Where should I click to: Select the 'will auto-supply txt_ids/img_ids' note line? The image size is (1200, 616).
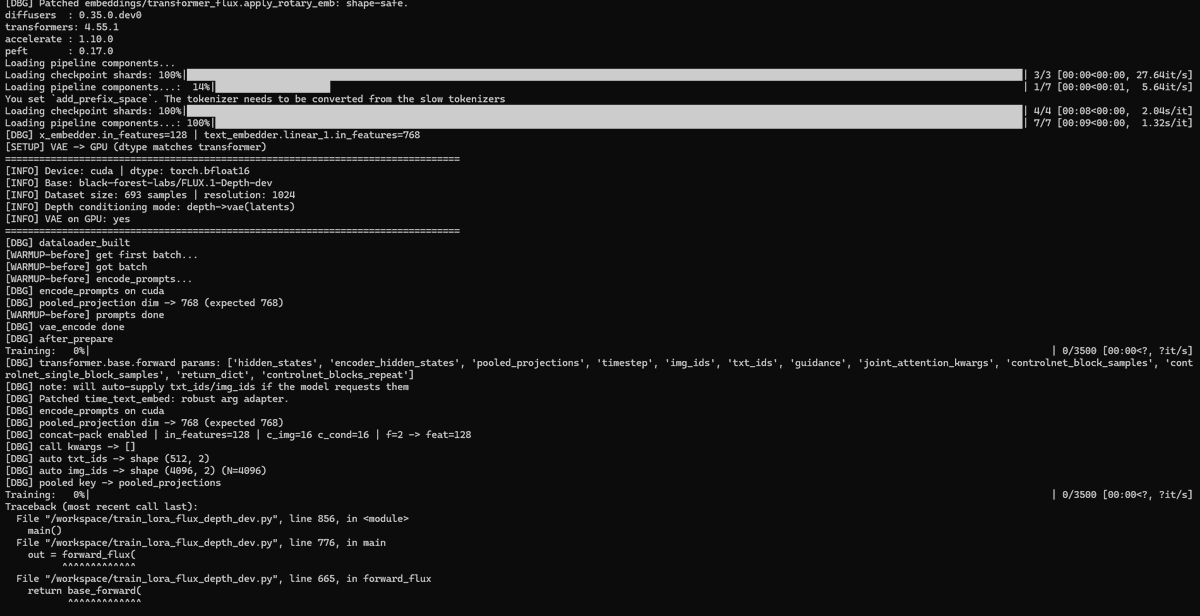pos(207,387)
